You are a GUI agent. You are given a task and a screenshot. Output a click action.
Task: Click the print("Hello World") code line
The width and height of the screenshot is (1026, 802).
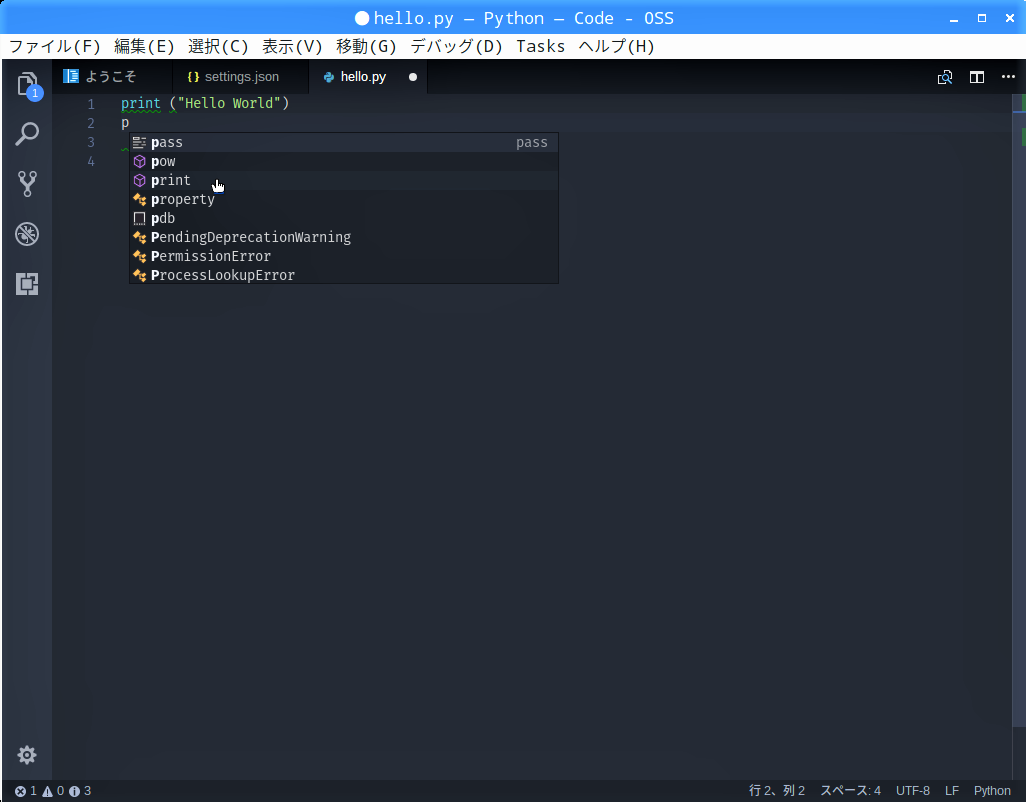pyautogui.click(x=205, y=103)
